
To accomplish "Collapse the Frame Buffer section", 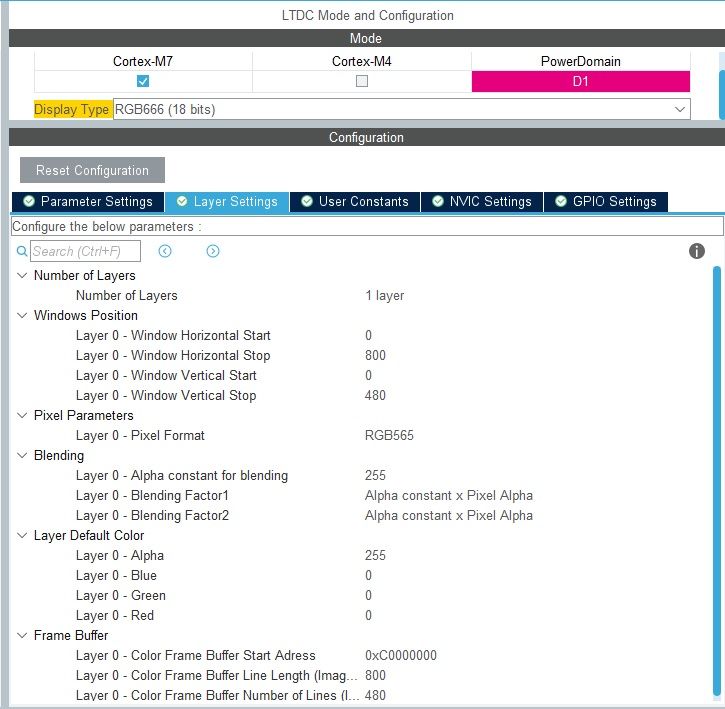I will pyautogui.click(x=22, y=635).
